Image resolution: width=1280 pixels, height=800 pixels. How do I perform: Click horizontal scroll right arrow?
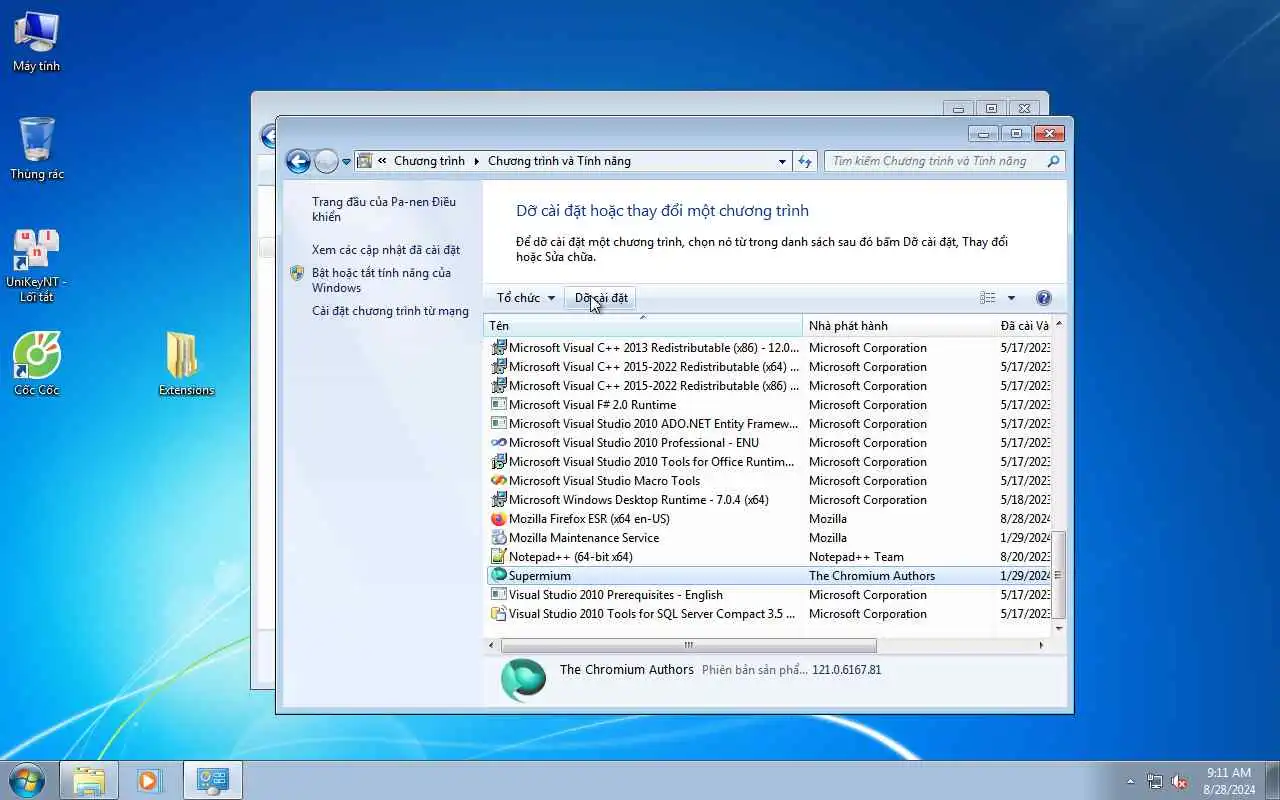tap(1042, 645)
